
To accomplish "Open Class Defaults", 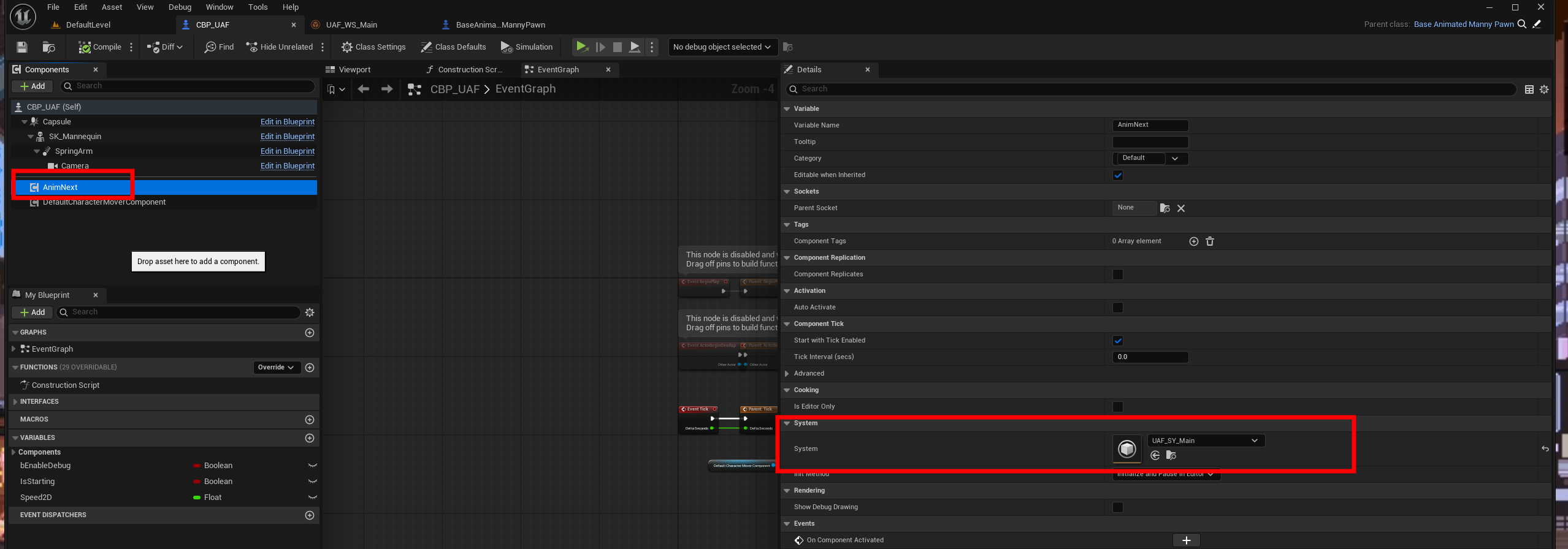I will click(453, 47).
